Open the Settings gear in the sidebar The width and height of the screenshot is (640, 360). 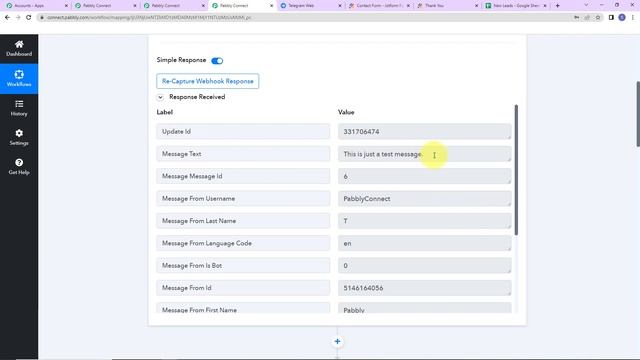(19, 138)
